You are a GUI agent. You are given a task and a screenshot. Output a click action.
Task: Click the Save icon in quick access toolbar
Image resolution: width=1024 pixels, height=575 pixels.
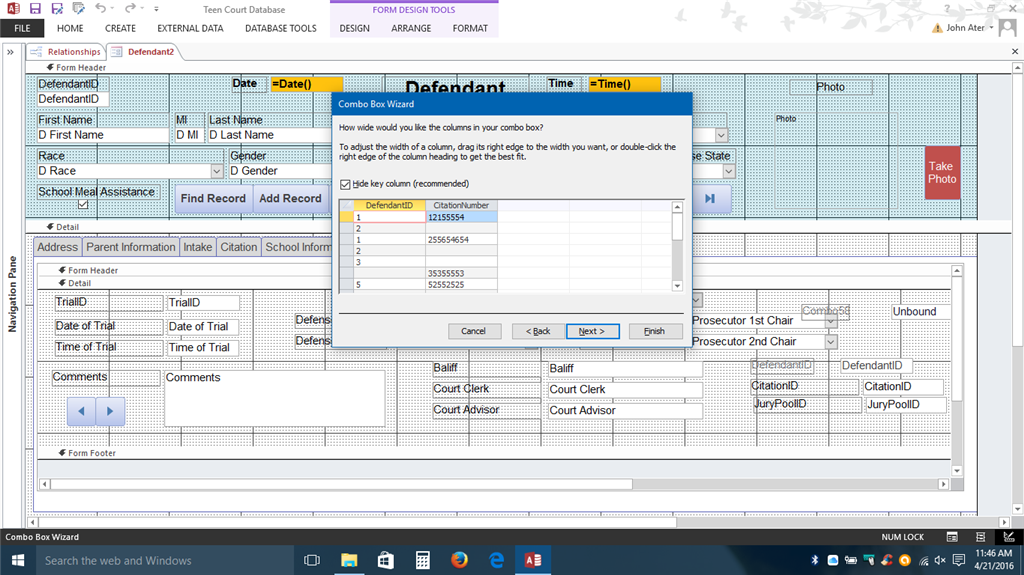point(35,8)
